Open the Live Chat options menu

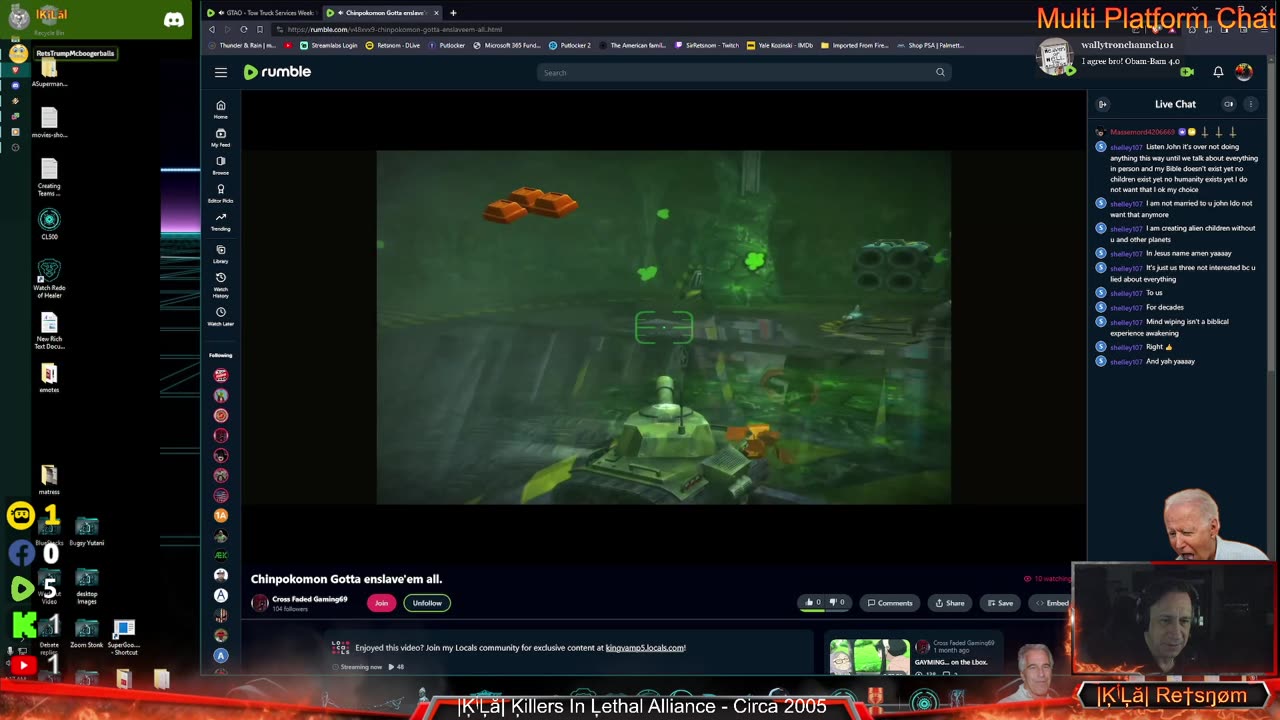[1250, 104]
